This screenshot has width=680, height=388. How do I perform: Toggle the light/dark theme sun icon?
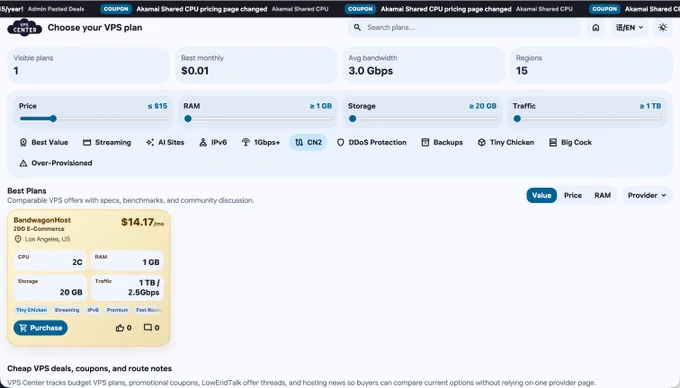(x=662, y=28)
